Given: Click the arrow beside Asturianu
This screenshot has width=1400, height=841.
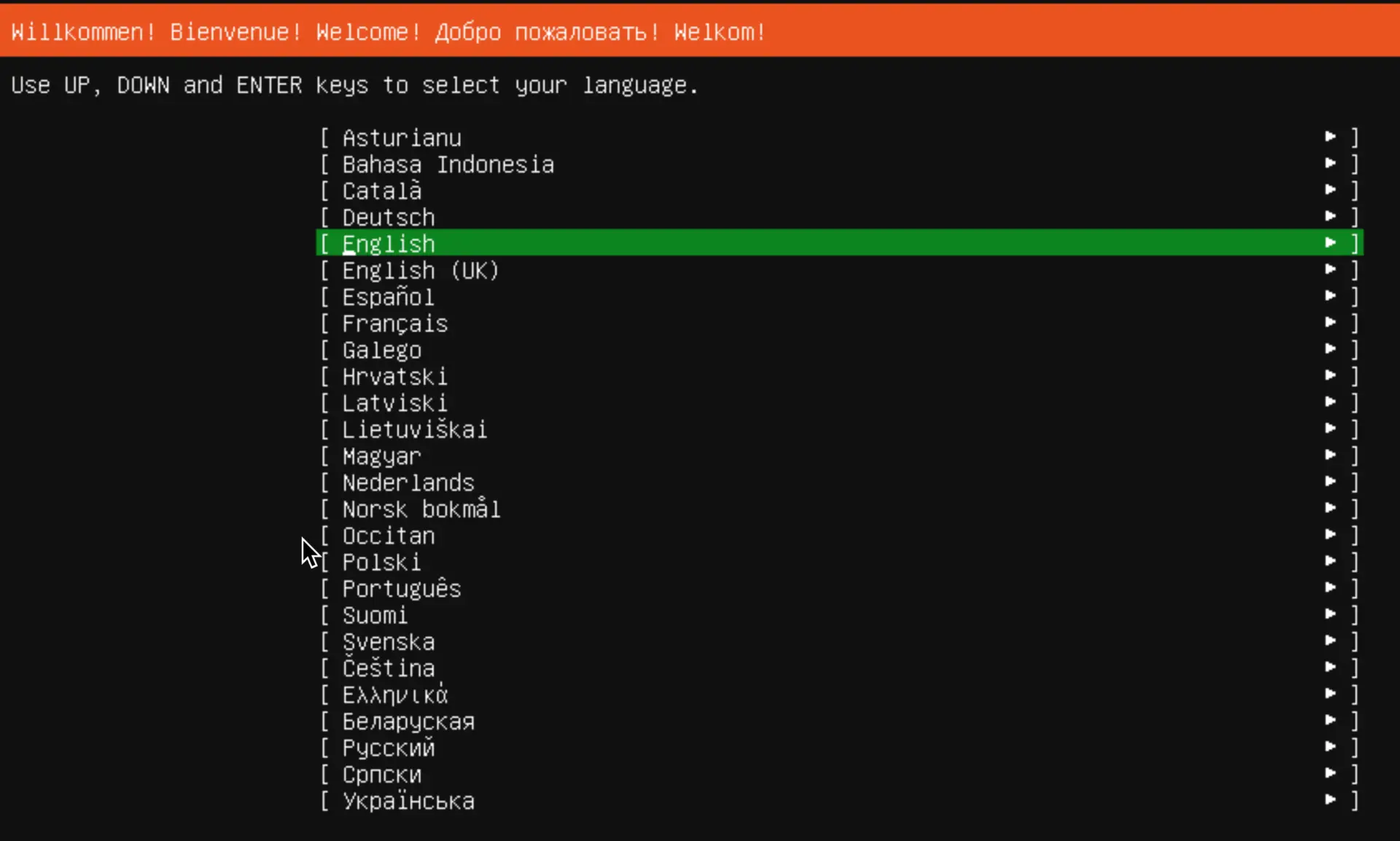Looking at the screenshot, I should tap(1330, 137).
